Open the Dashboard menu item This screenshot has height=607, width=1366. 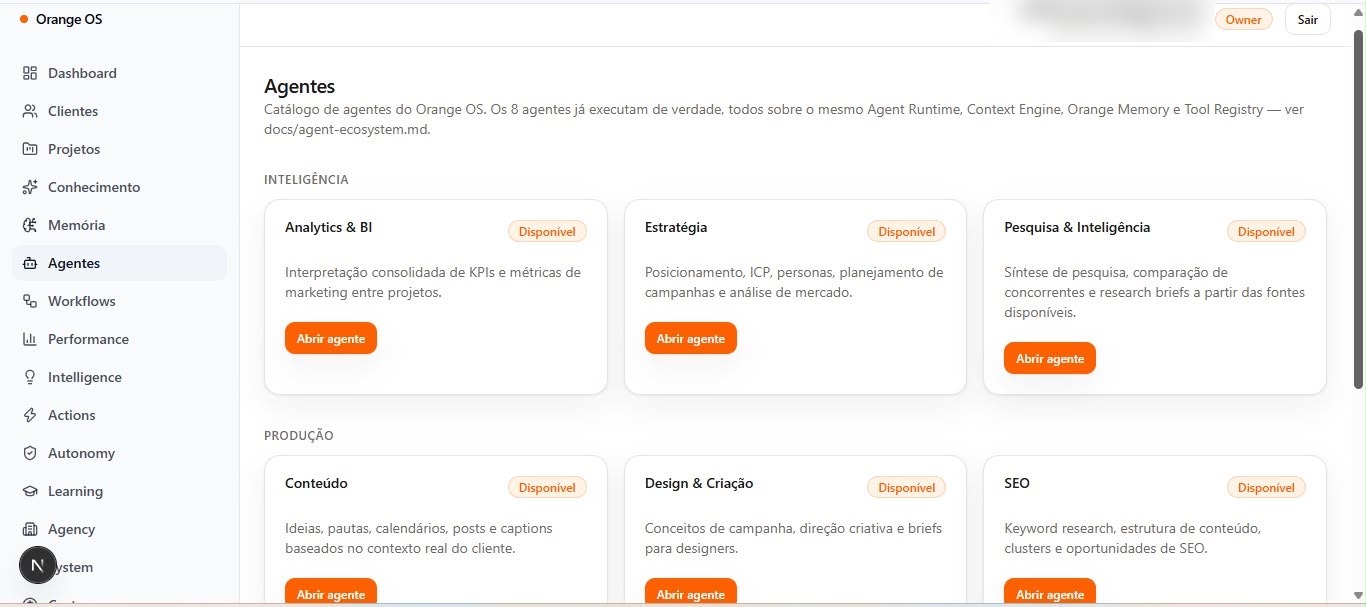pos(119,73)
